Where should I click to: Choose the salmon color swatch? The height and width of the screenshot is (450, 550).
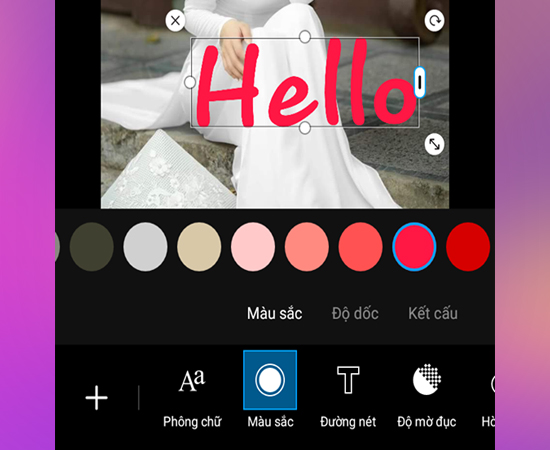307,247
